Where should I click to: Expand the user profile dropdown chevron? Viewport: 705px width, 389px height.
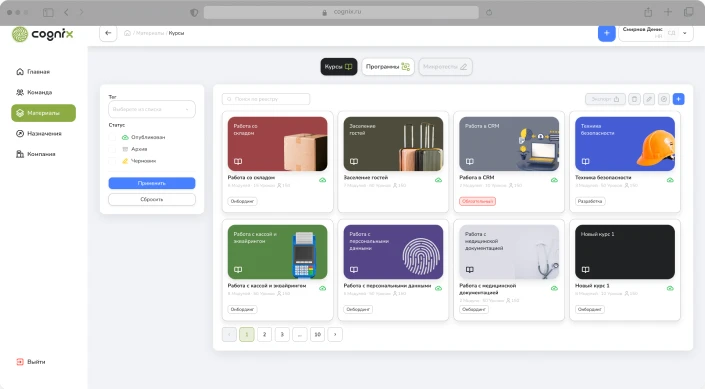tap(685, 33)
